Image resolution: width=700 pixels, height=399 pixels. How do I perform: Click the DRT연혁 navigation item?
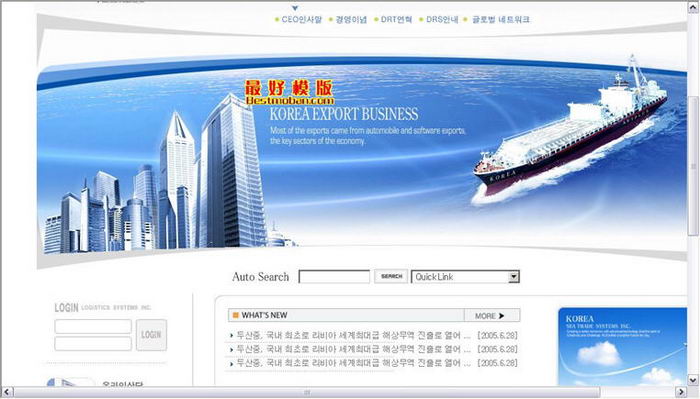coord(396,20)
